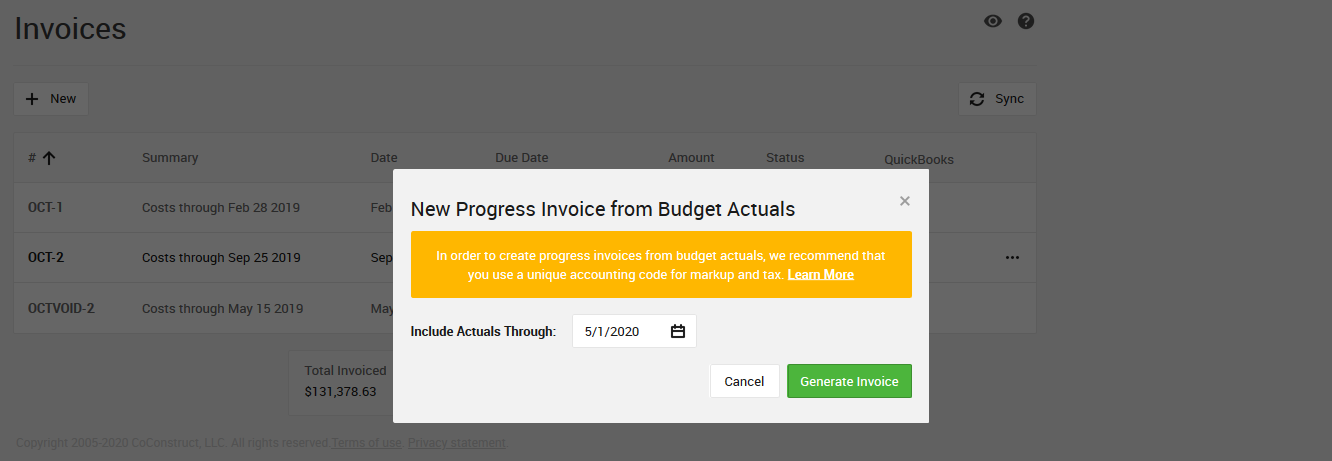Click the Sync refresh arrows icon
This screenshot has height=461, width=1332.
[x=977, y=99]
